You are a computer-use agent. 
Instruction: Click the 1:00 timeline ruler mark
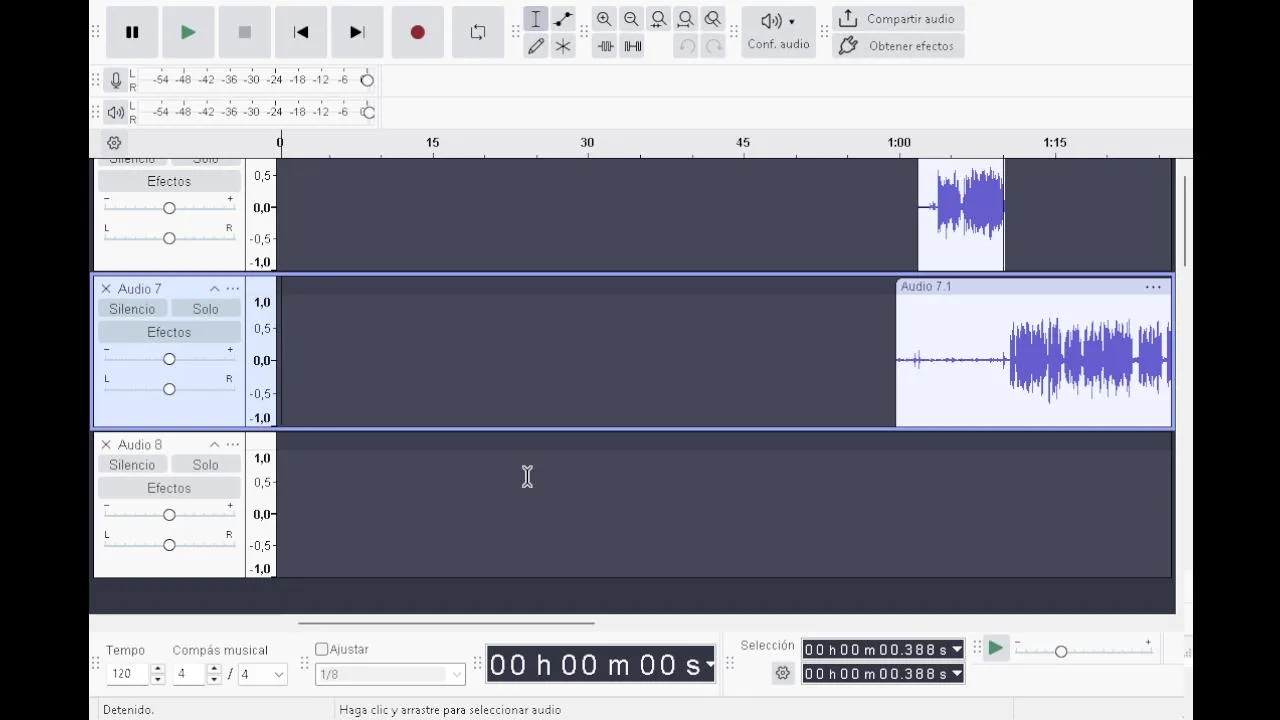click(899, 143)
